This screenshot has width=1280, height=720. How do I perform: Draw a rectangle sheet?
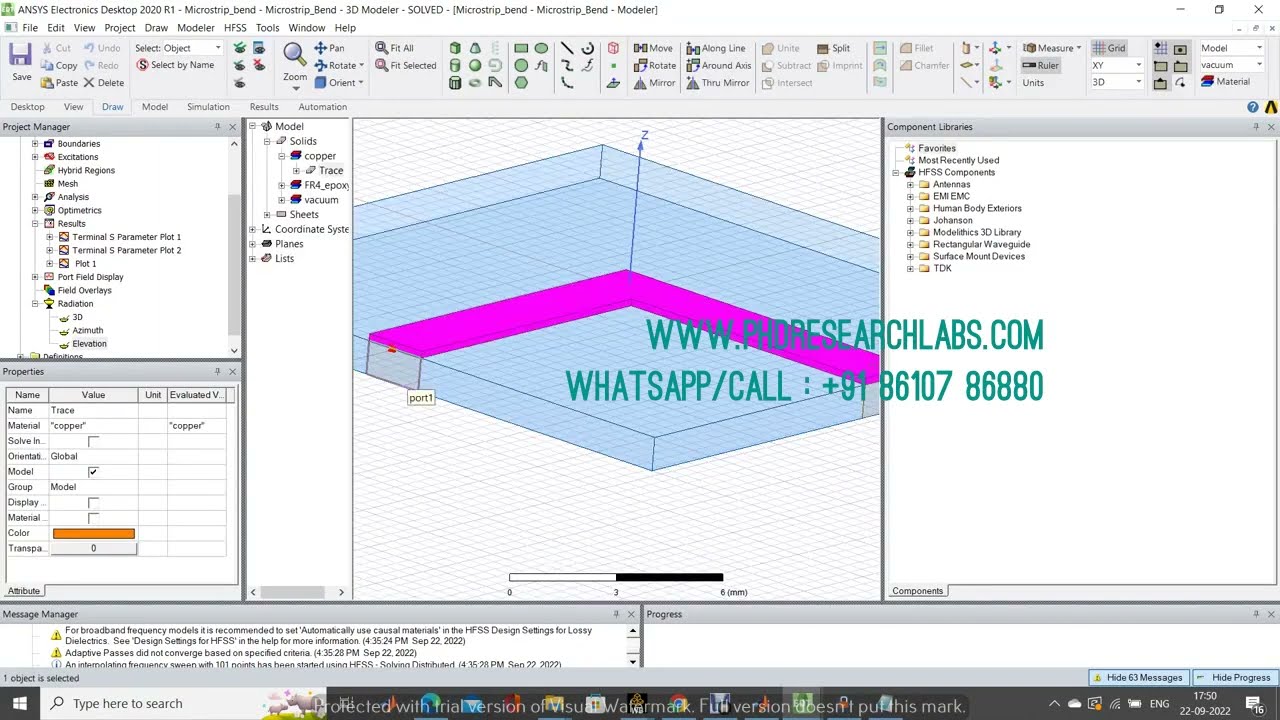point(521,48)
